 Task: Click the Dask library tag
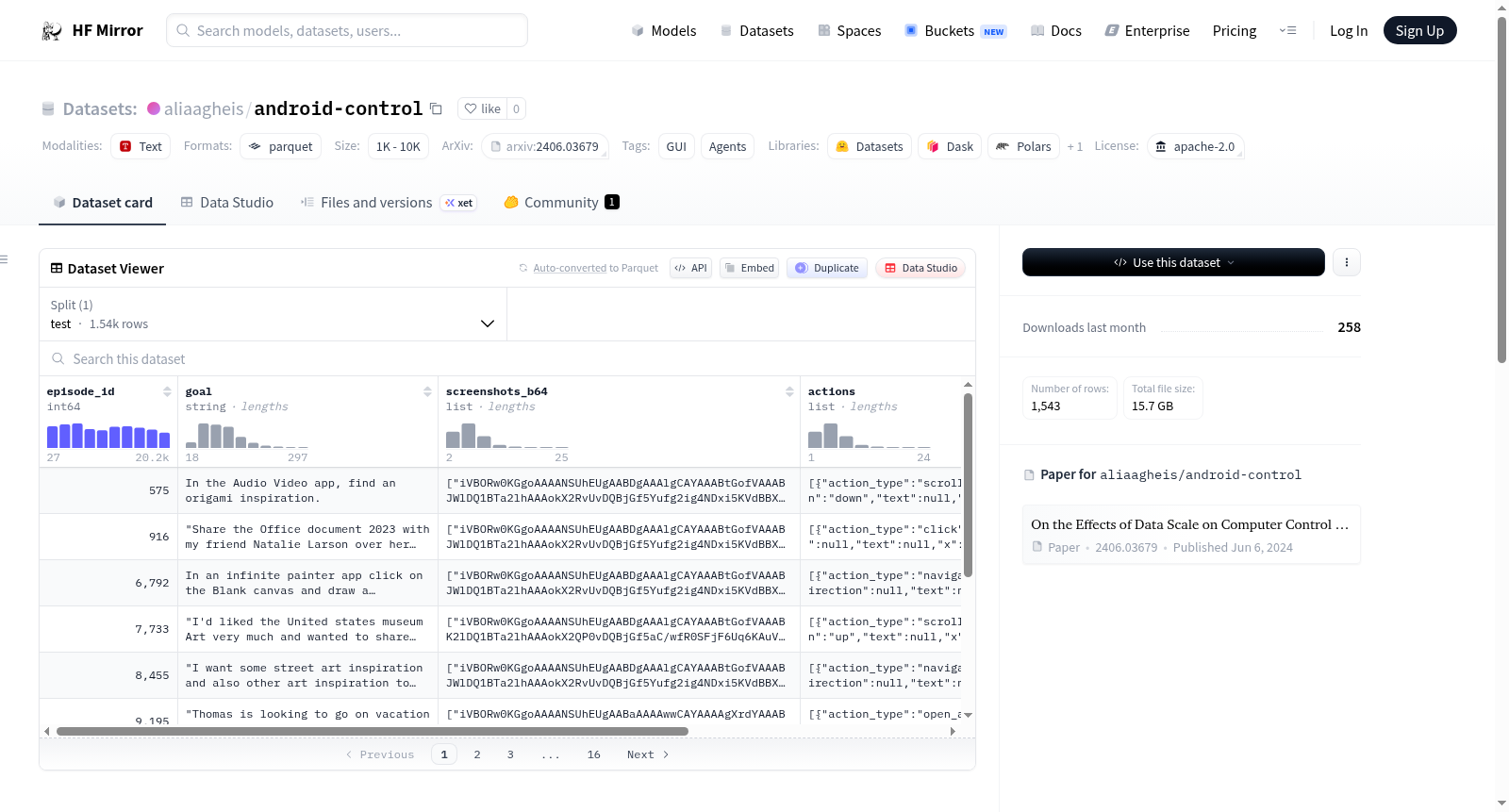(950, 146)
